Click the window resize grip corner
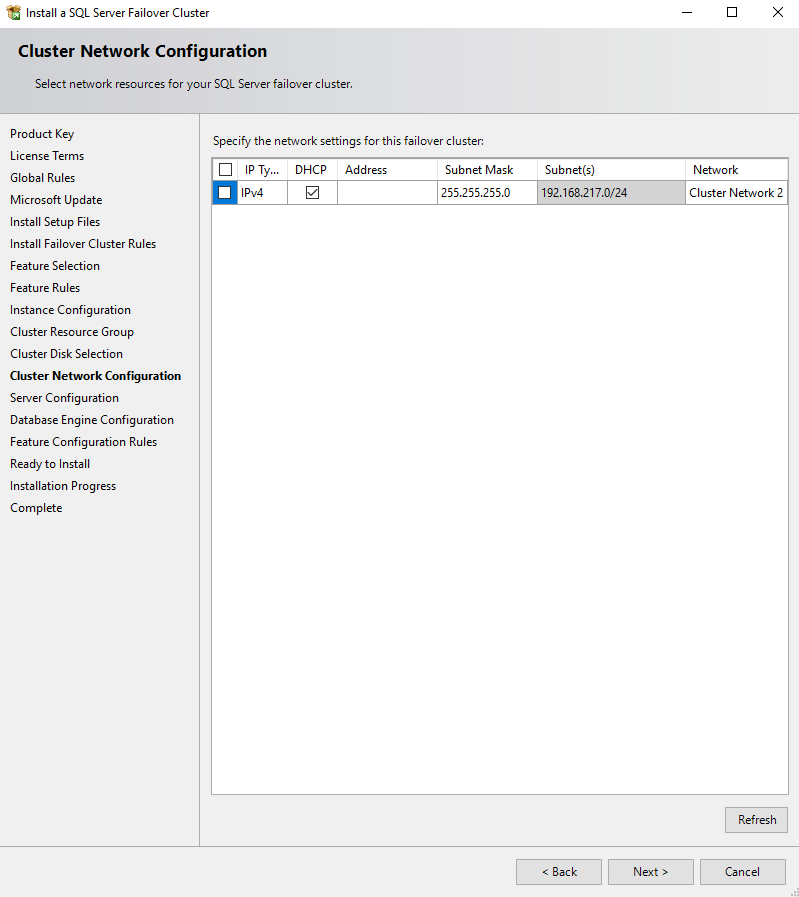This screenshot has height=897, width=799. (x=794, y=892)
